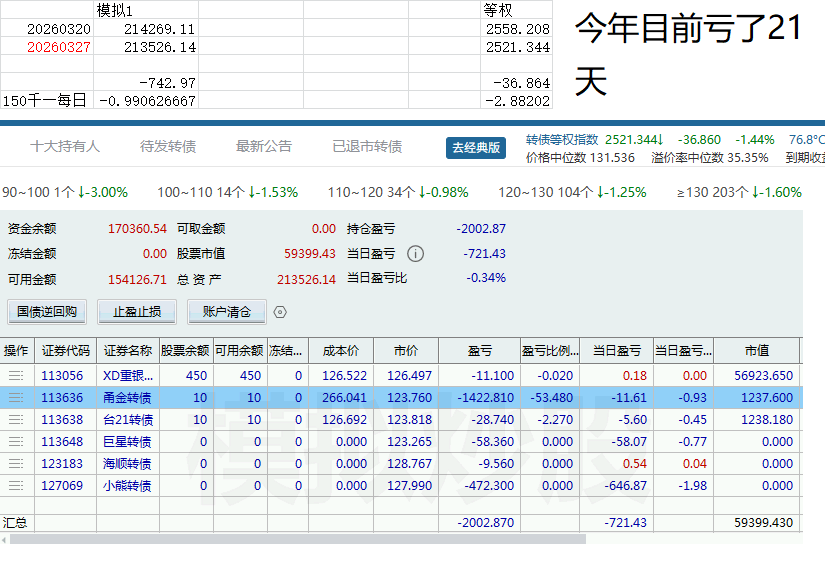Go to the 最新公告 tab
The height and width of the screenshot is (562, 825).
point(264,147)
